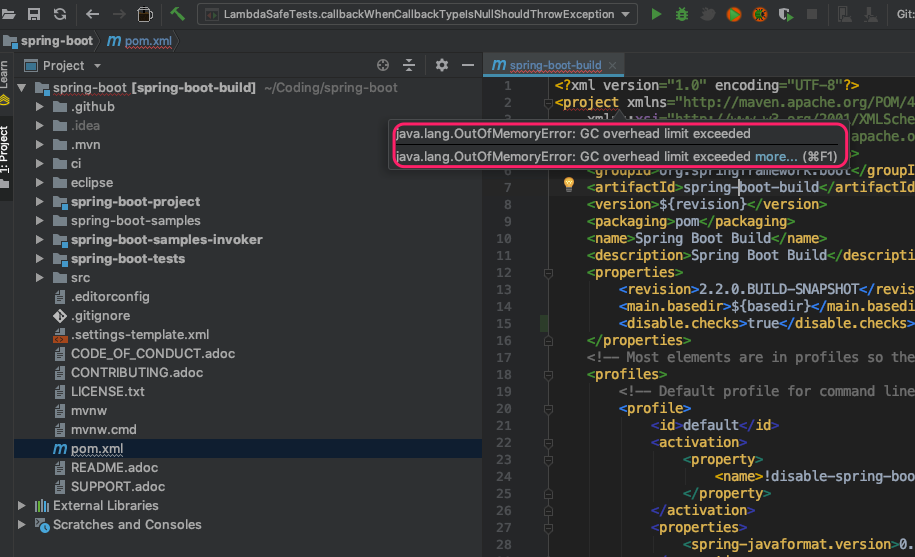Open the LambdaSafeTests run configuration dropdown
The image size is (915, 557).
(x=417, y=14)
